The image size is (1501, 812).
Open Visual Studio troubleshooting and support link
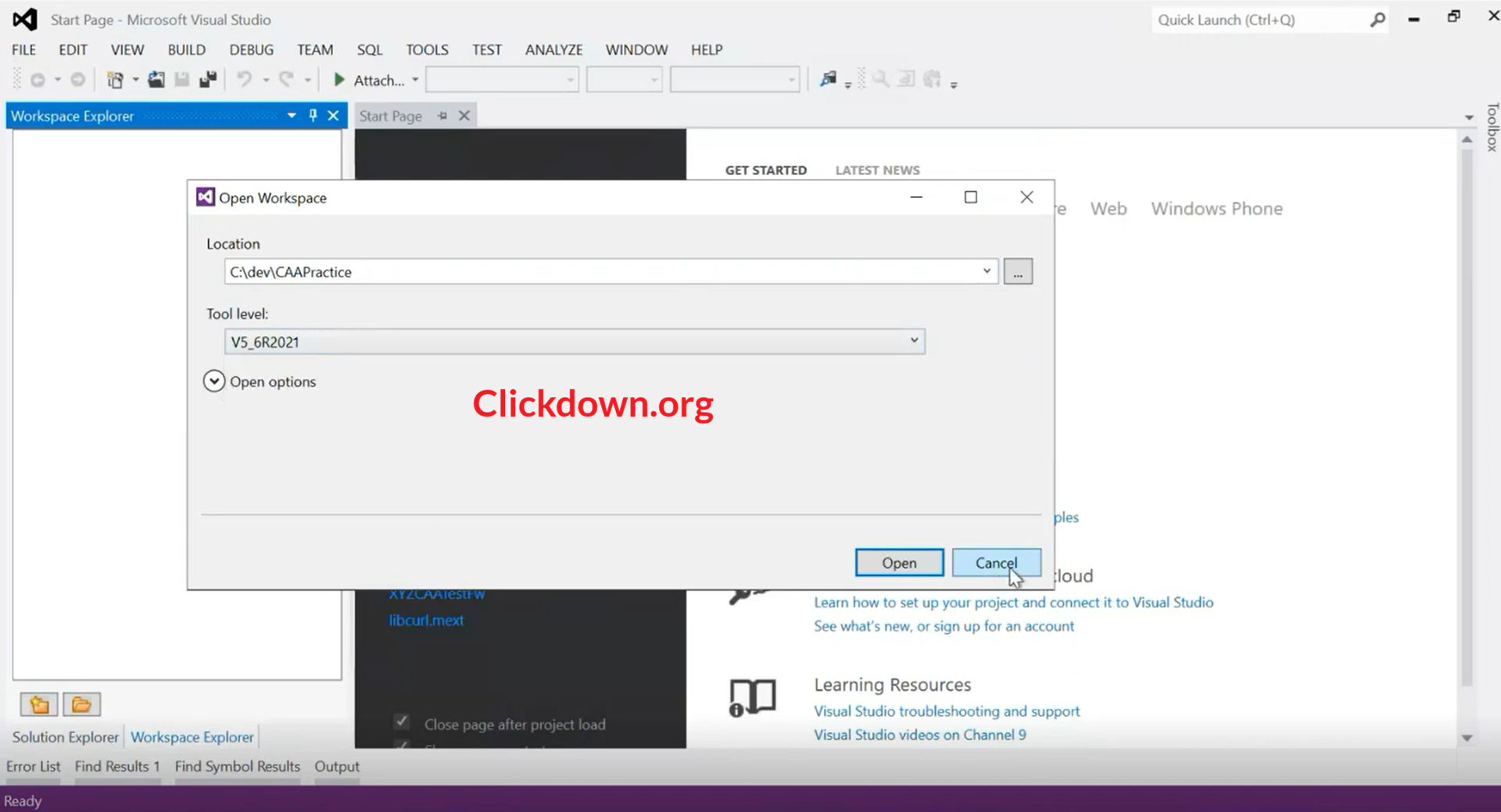pos(947,711)
